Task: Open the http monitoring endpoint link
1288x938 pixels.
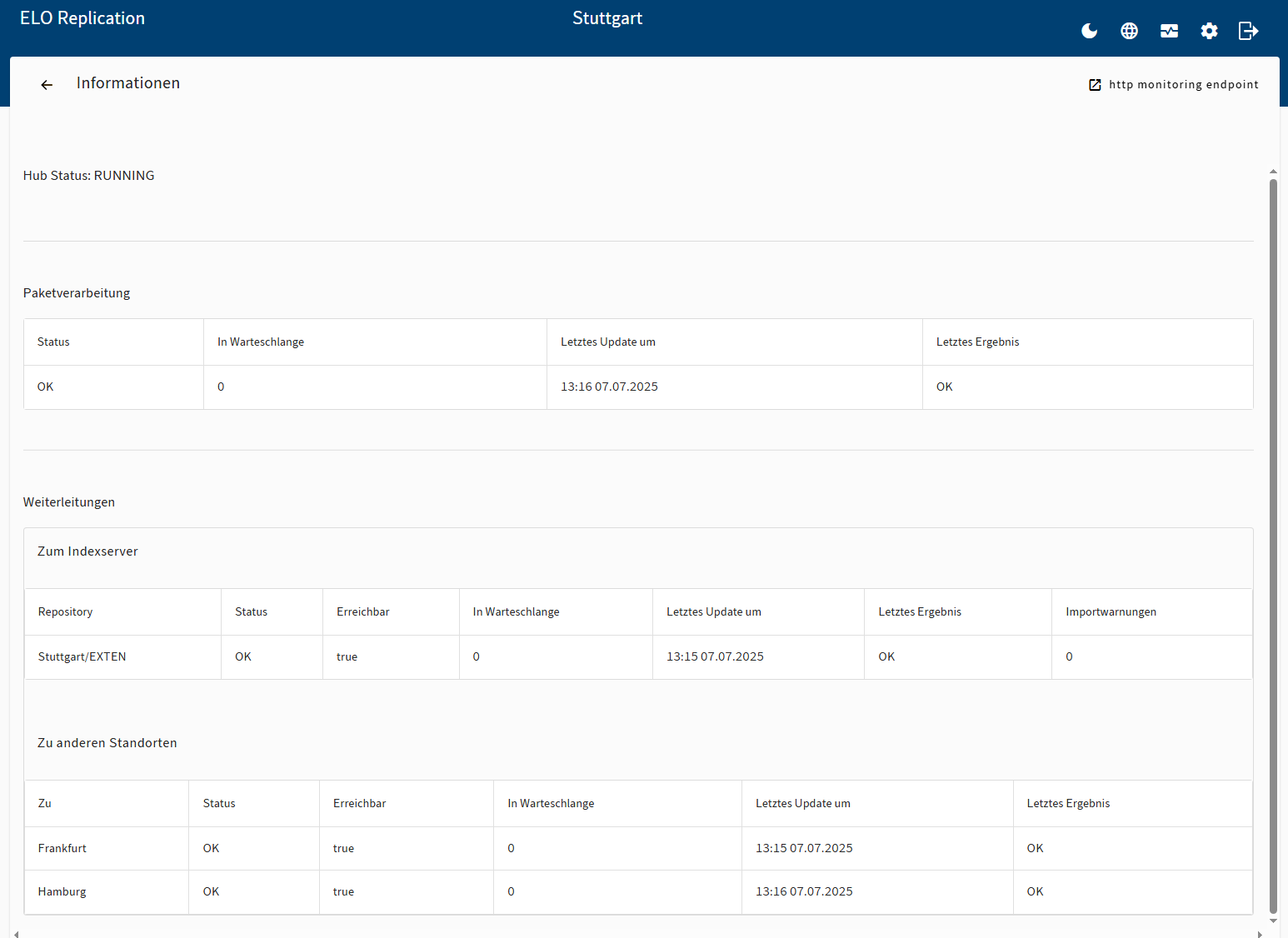Action: coord(1174,84)
